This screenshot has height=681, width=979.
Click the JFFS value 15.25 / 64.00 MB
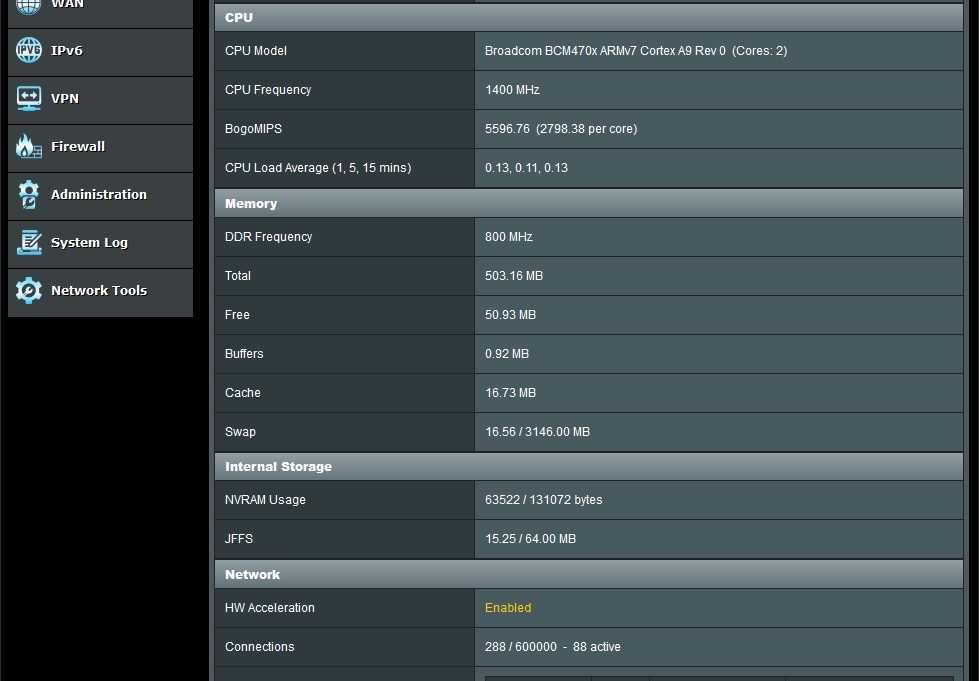point(530,539)
